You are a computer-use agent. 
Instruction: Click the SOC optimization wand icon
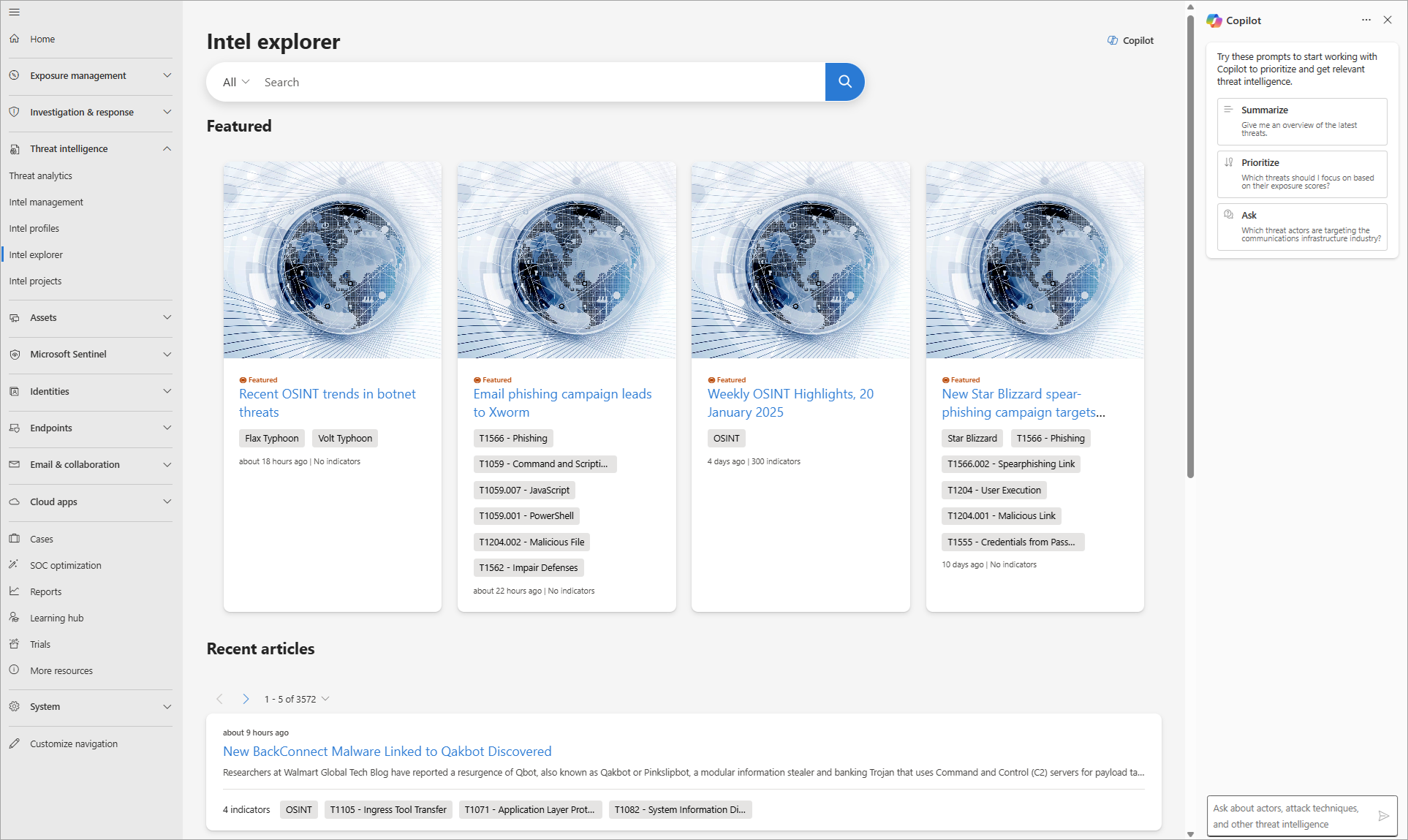click(15, 565)
